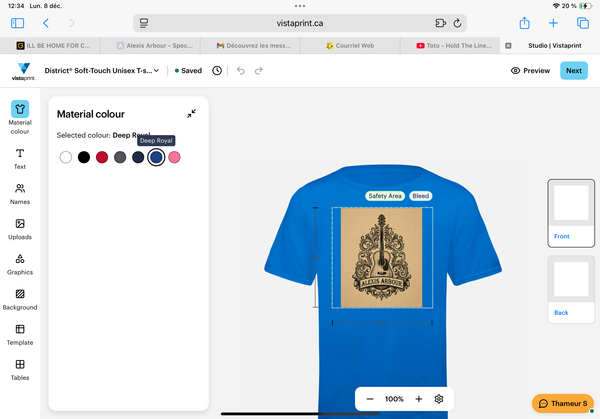Zoom in with the plus button

click(x=418, y=399)
